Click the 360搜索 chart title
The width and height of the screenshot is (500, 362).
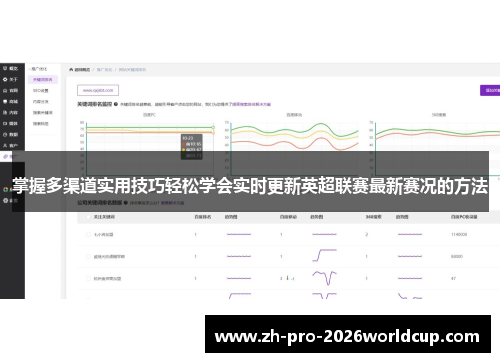(439, 115)
